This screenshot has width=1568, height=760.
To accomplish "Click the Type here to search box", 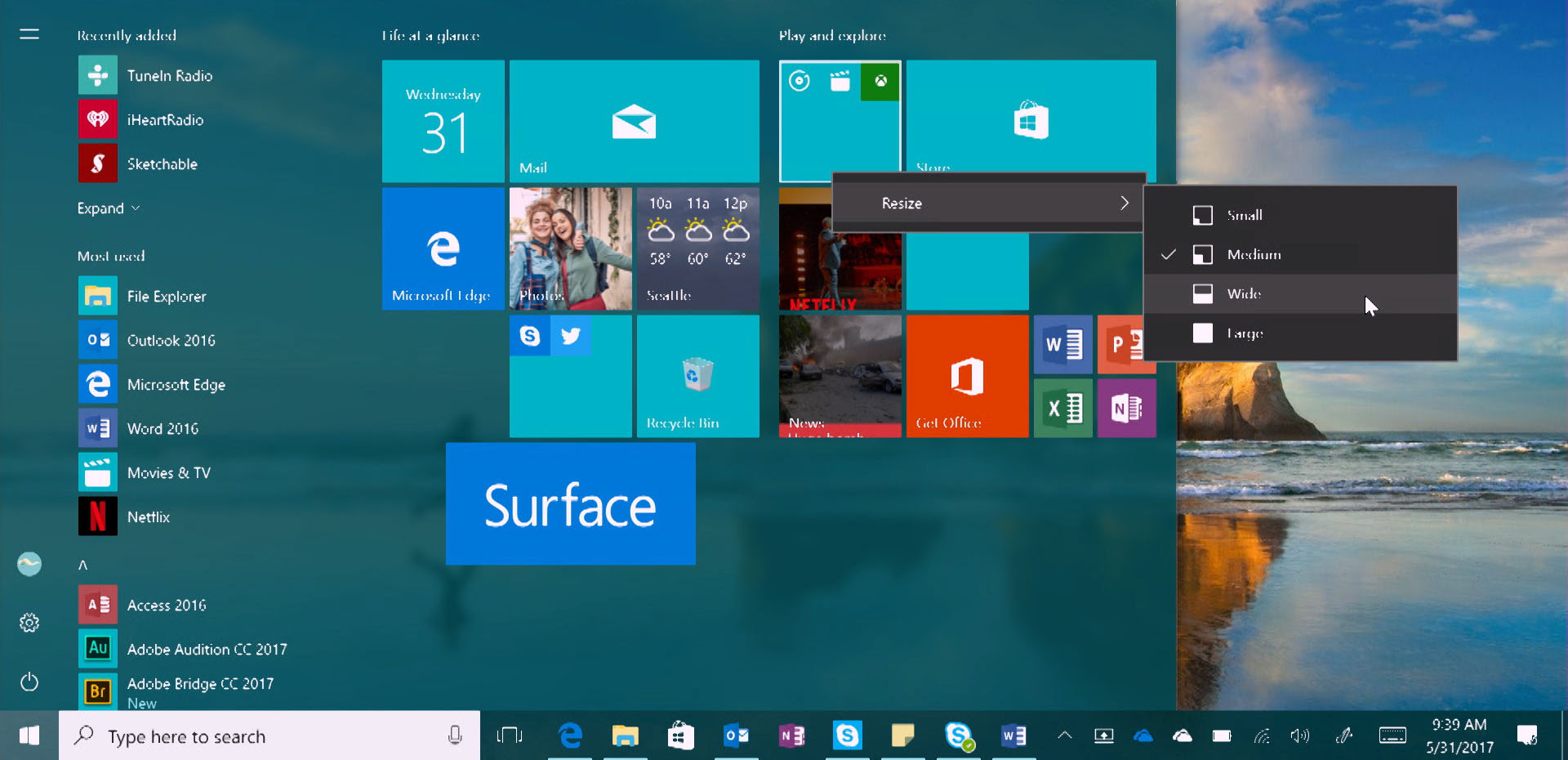I will coord(269,736).
